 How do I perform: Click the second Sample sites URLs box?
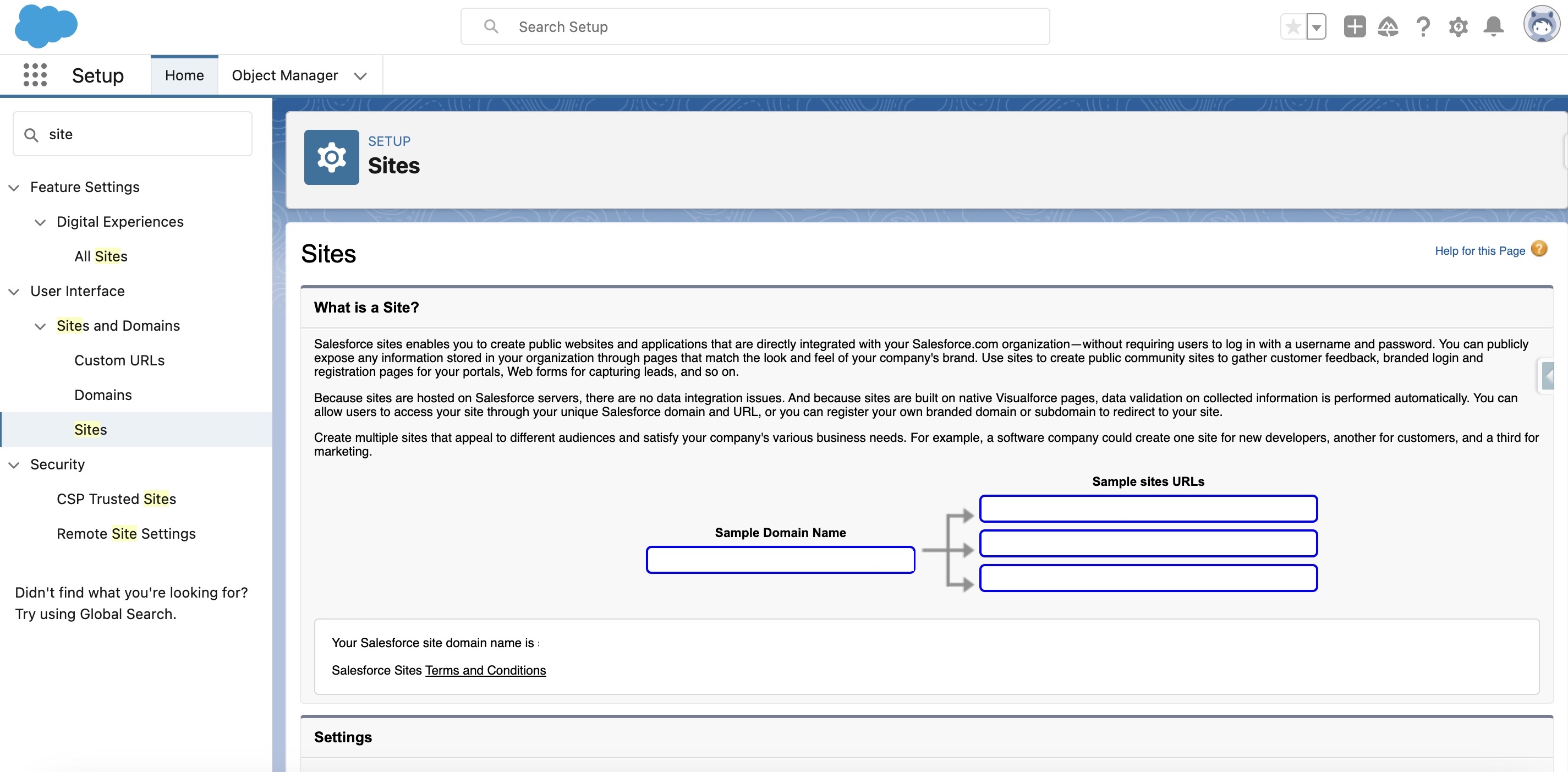click(1148, 544)
